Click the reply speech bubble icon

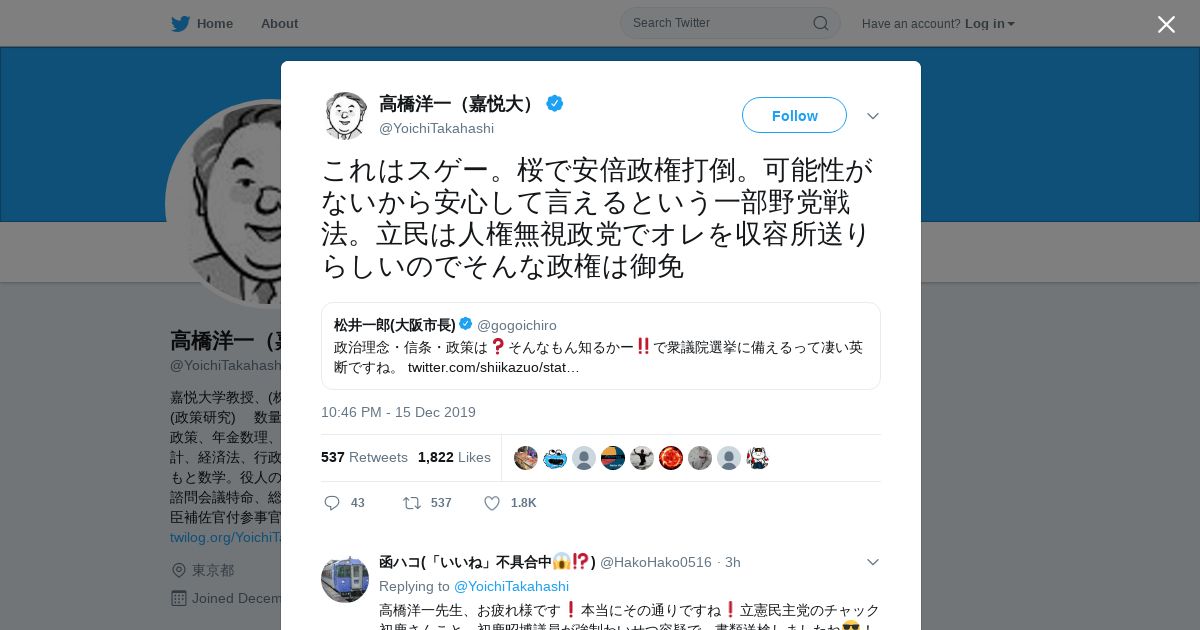332,503
